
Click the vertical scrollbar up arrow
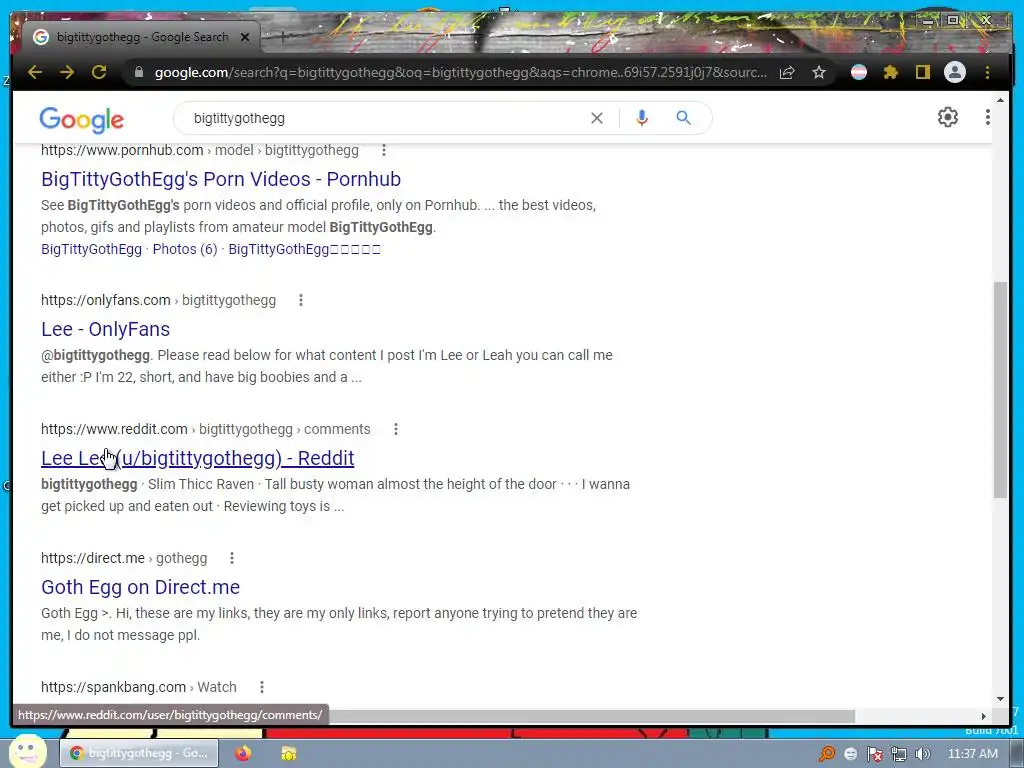1000,101
